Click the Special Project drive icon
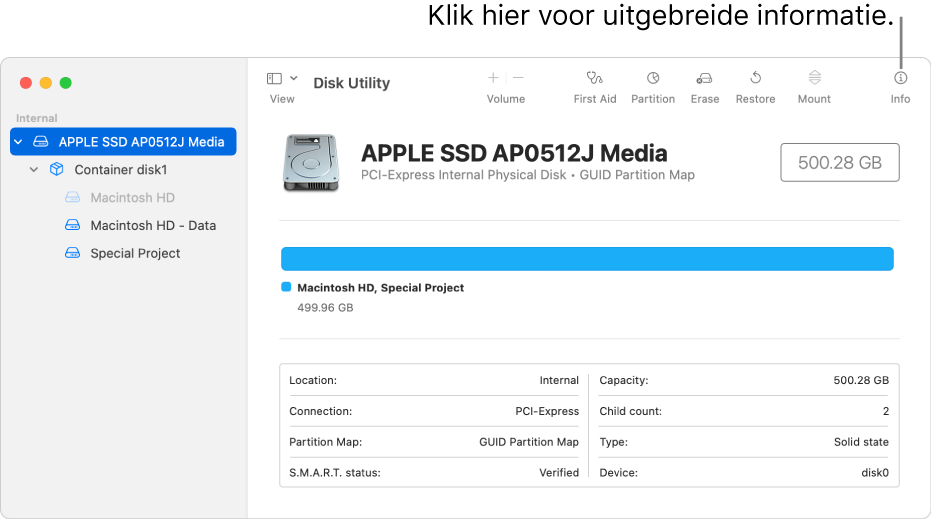 (72, 253)
